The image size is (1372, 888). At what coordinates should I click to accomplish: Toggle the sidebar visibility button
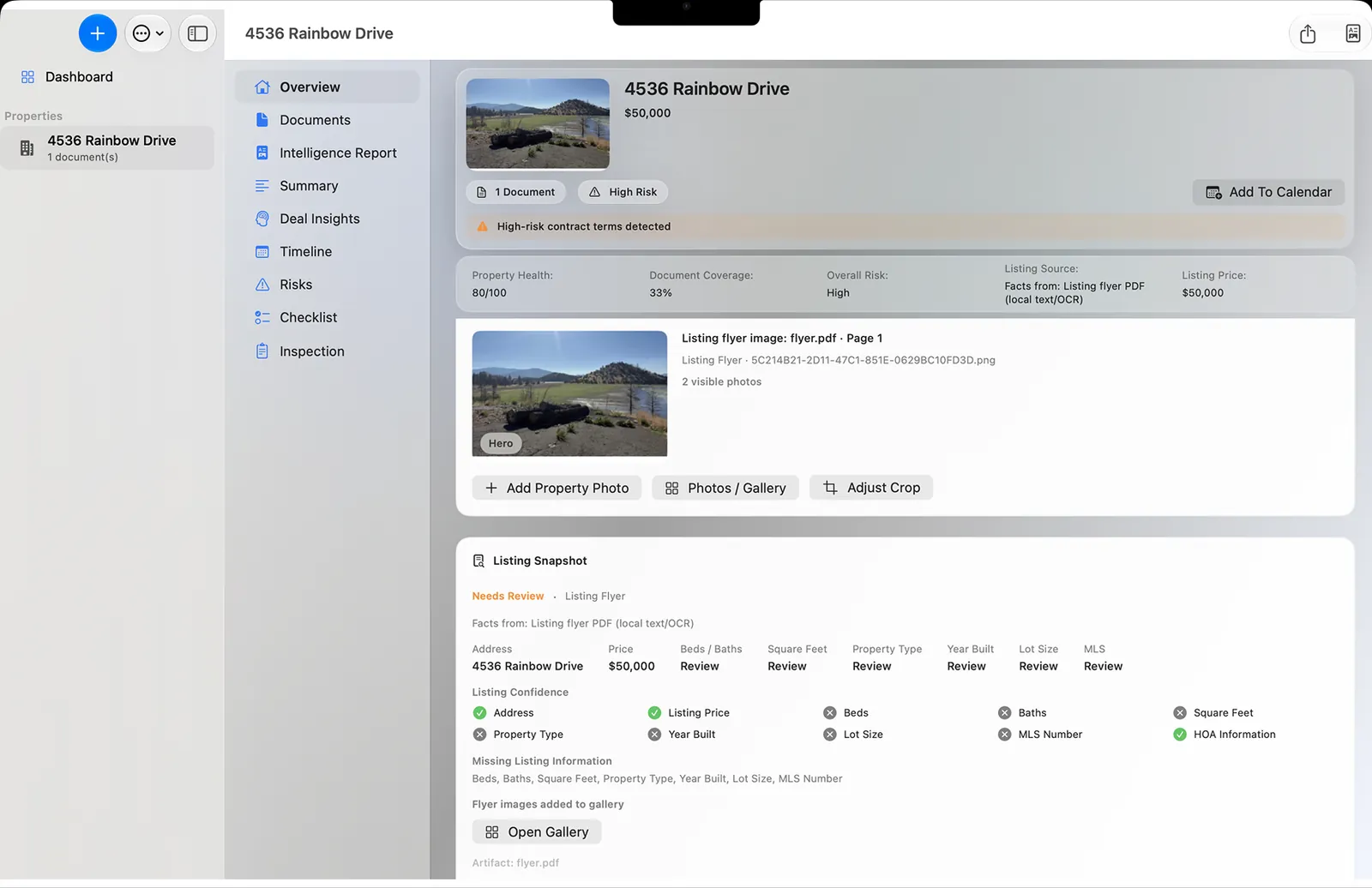click(x=197, y=33)
